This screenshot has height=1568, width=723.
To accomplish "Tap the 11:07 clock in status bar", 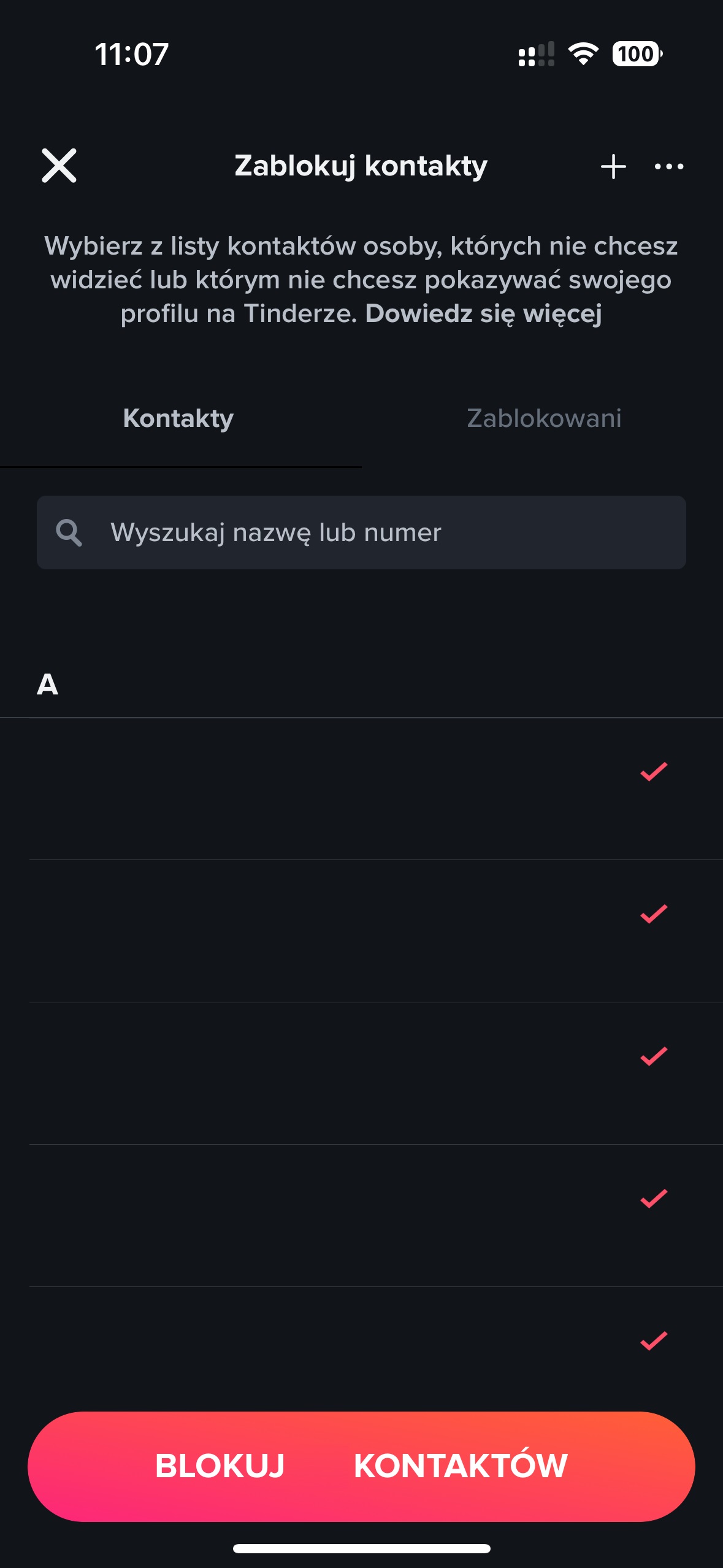I will coord(131,54).
